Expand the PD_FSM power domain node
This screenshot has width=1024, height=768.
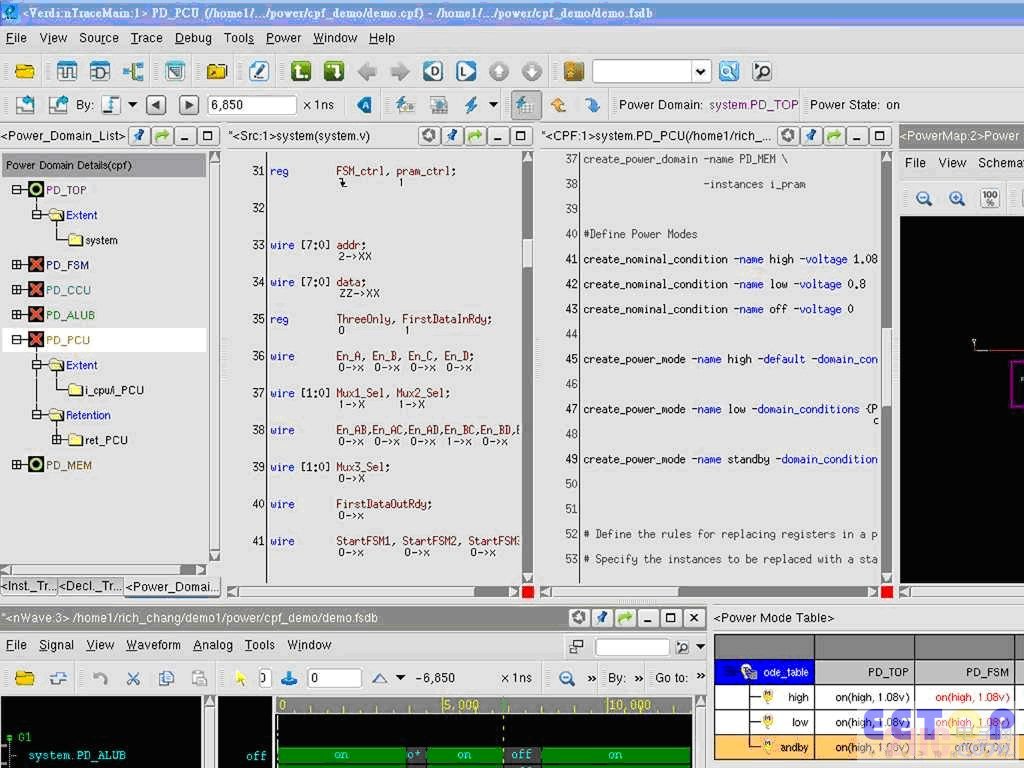coord(17,264)
